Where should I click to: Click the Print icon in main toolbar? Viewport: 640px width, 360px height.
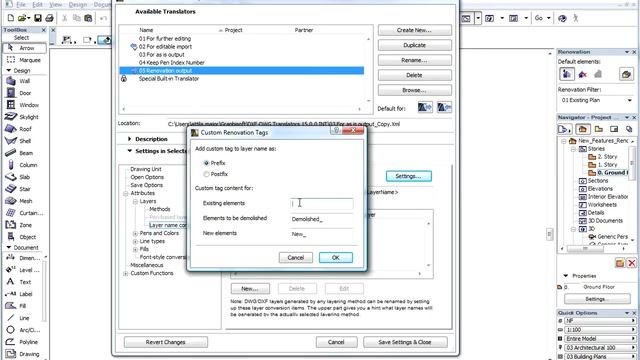point(49,18)
